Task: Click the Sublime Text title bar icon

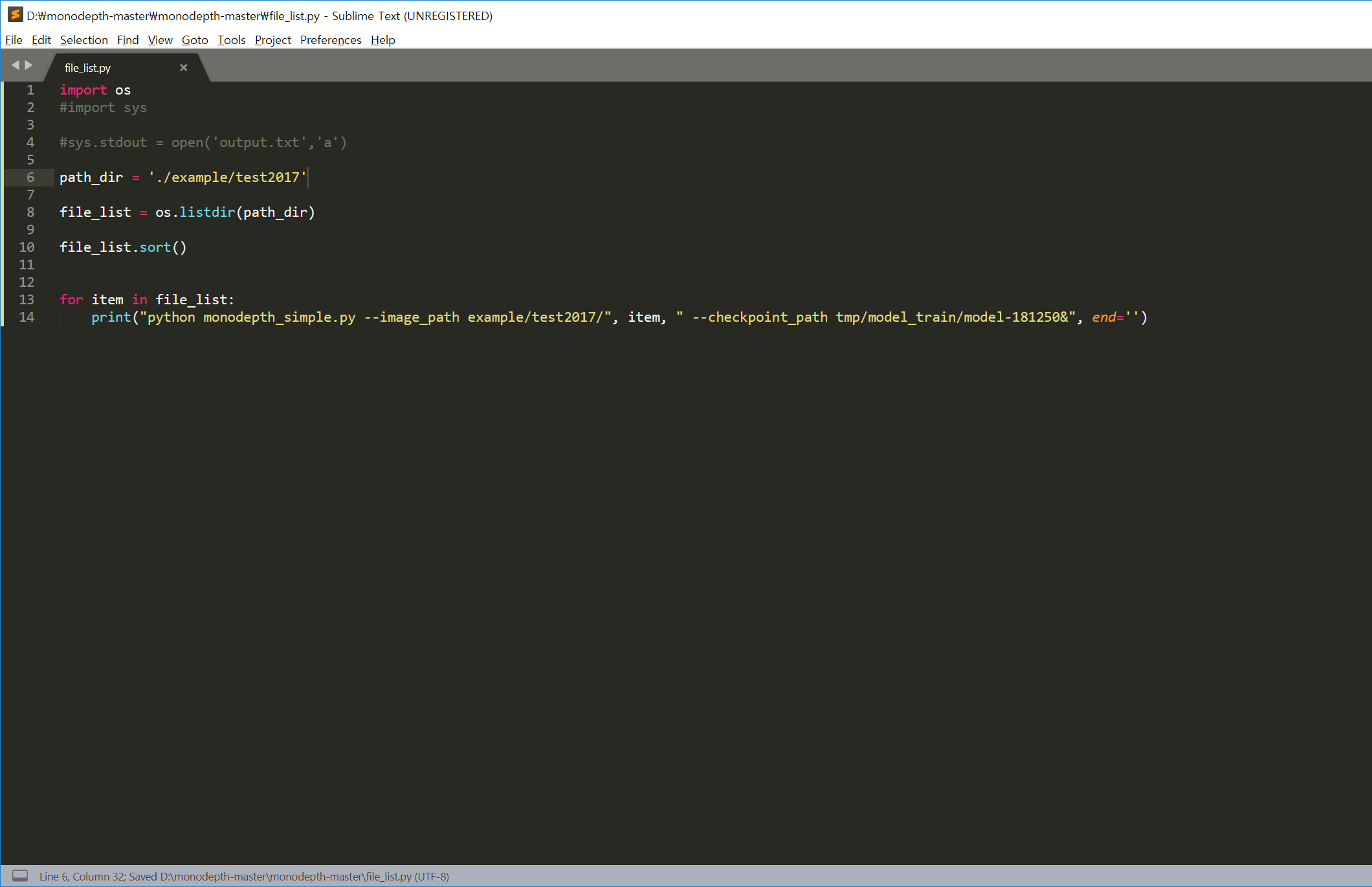Action: (15, 15)
